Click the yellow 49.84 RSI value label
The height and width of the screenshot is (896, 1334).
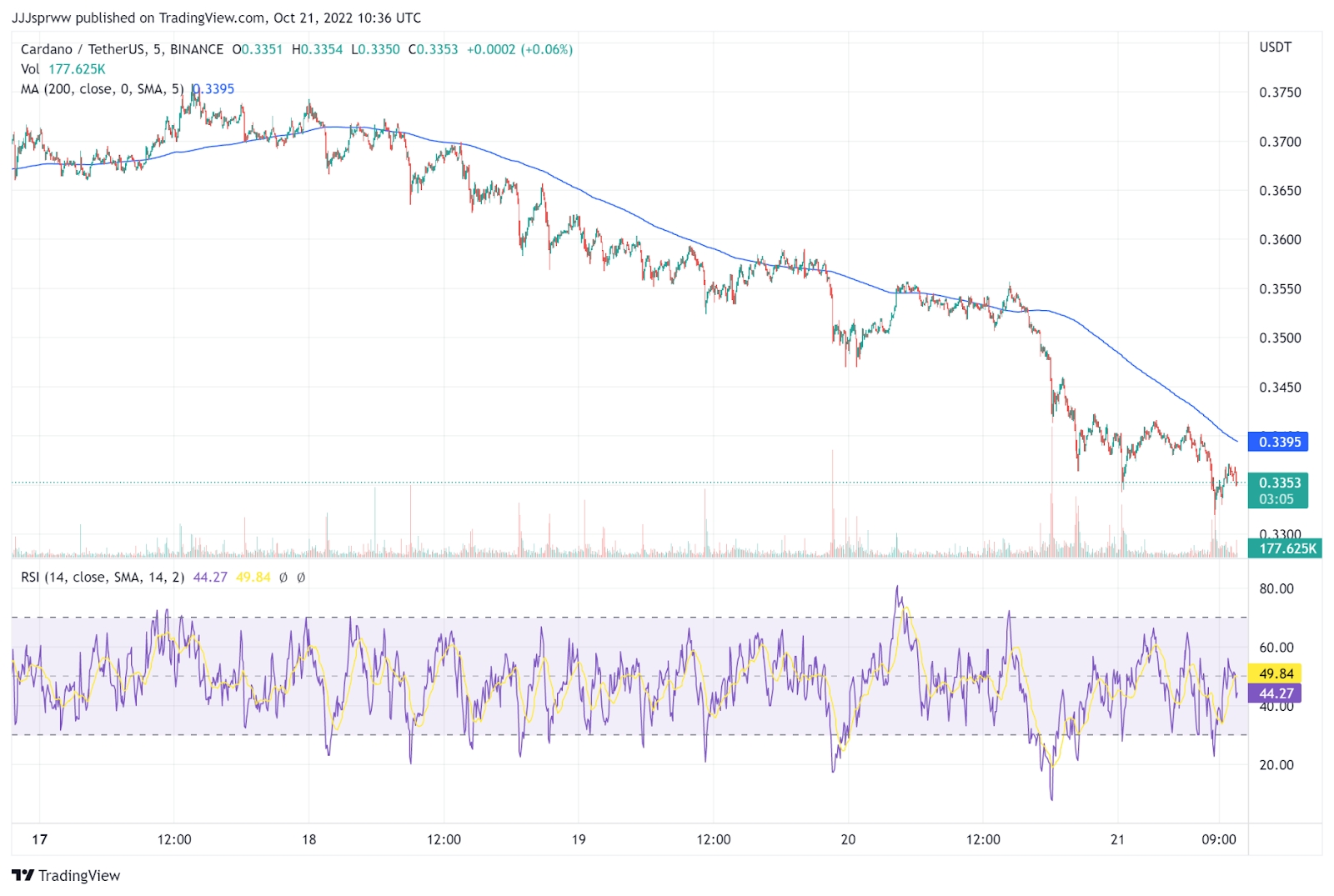[1275, 673]
